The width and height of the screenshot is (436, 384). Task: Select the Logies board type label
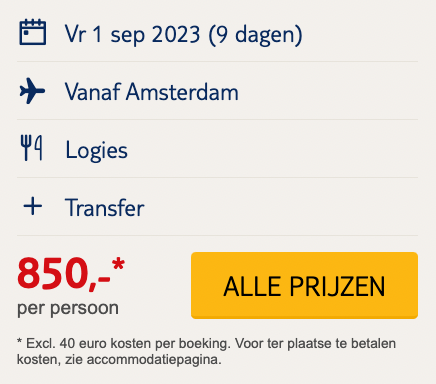pos(96,151)
